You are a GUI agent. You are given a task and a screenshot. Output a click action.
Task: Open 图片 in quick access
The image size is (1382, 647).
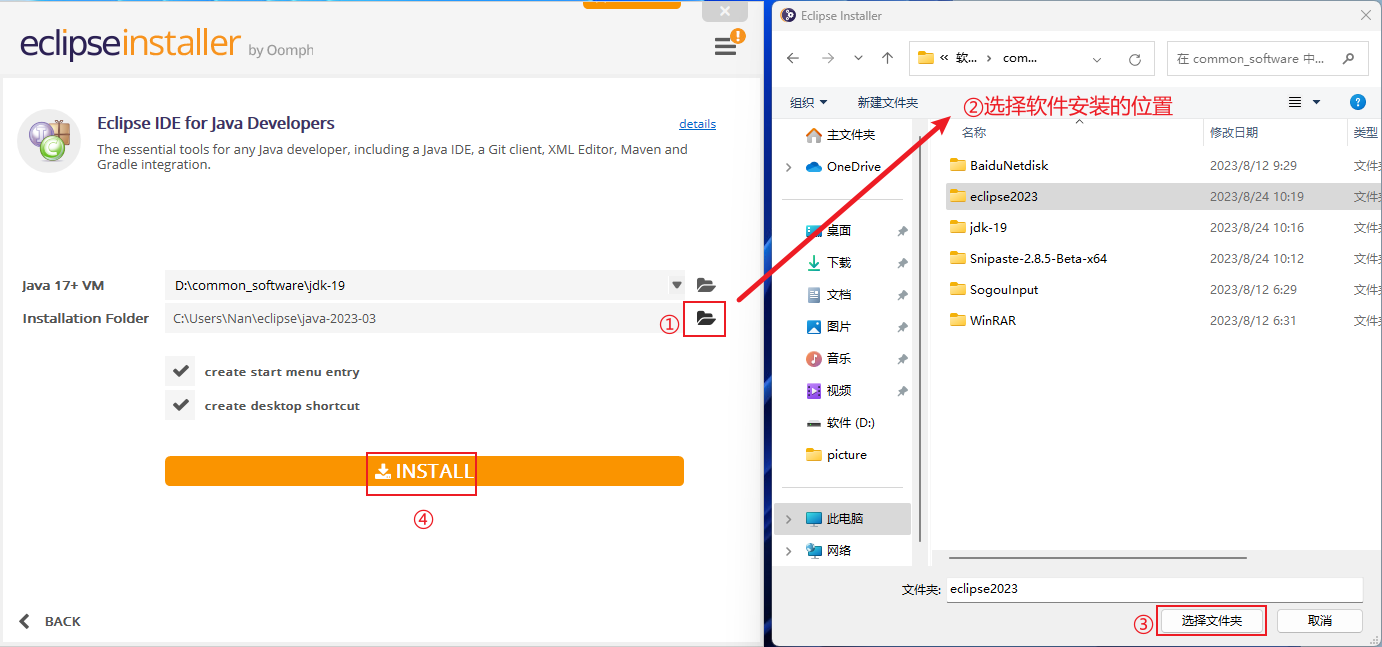(838, 327)
